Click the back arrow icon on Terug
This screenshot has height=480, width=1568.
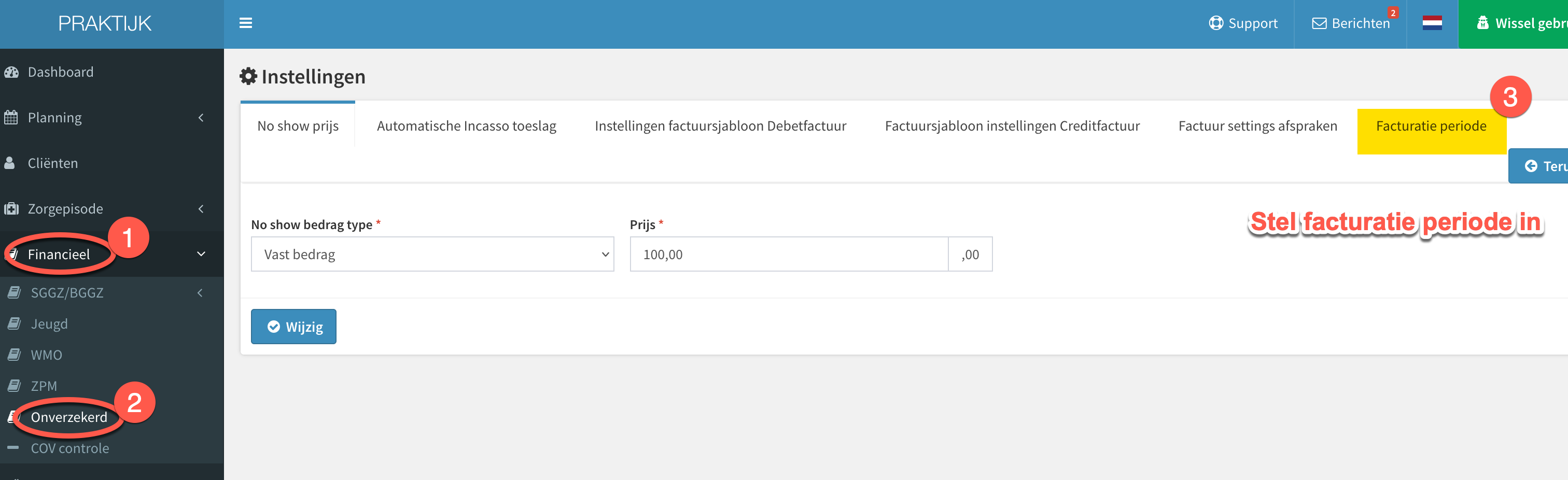tap(1531, 166)
